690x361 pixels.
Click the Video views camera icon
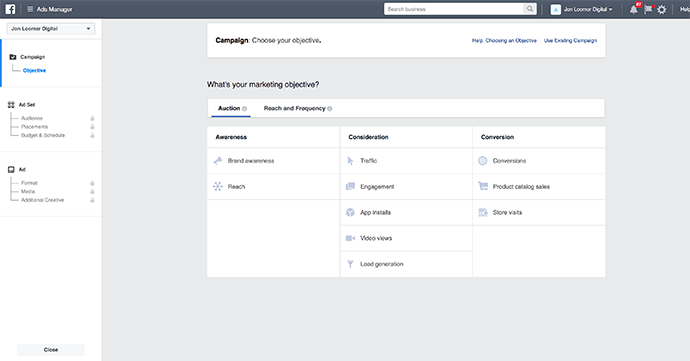[350, 238]
